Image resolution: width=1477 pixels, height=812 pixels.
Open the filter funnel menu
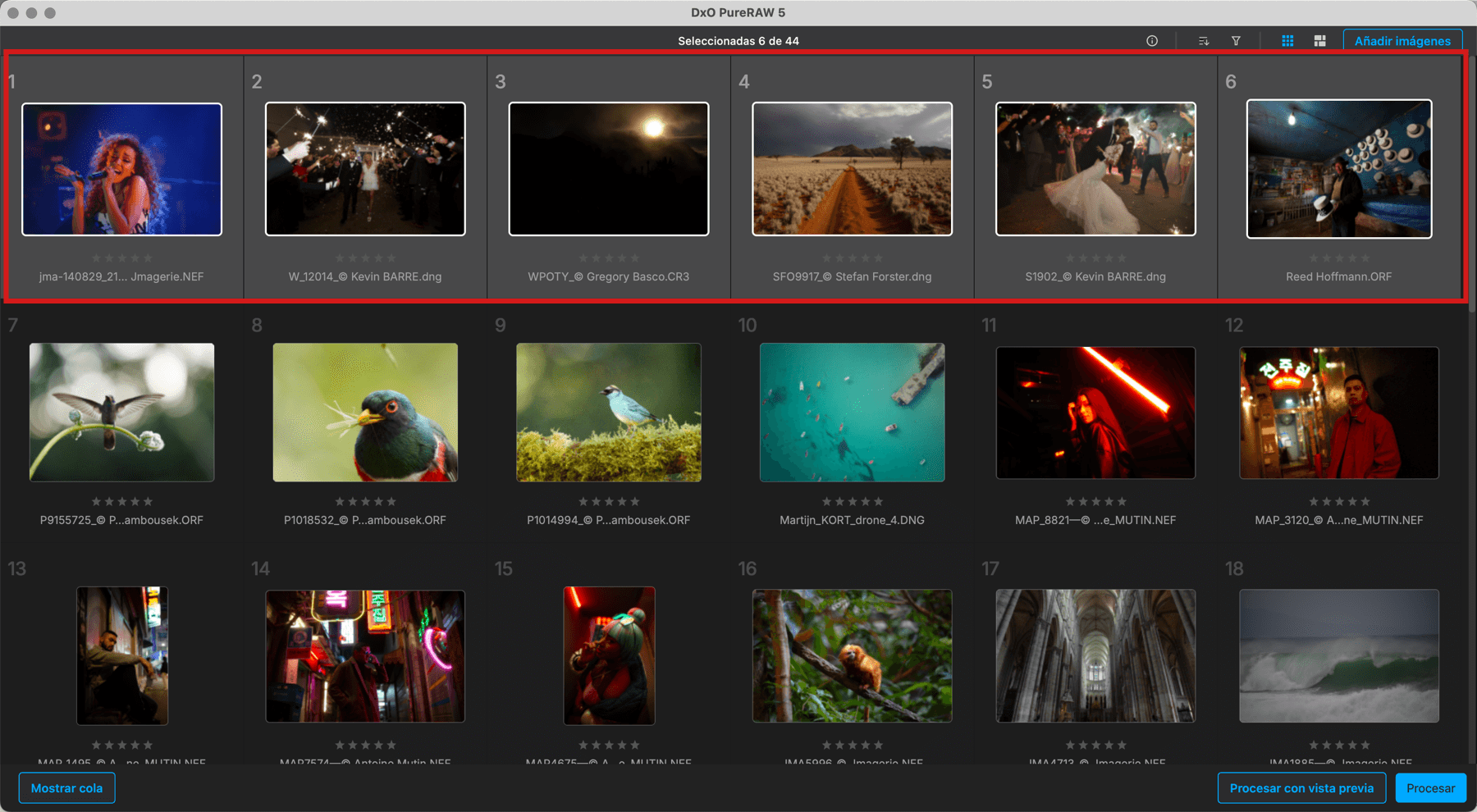[1236, 41]
